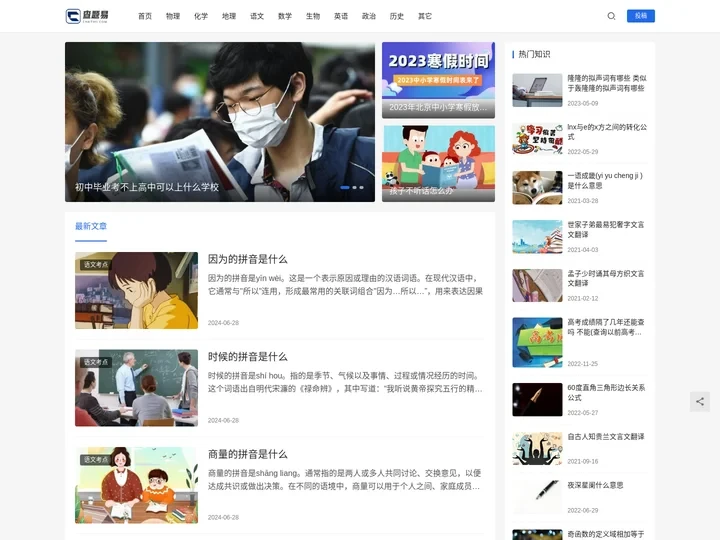Viewport: 720px width, 540px height.
Task: Click the share icon button
Action: coord(700,402)
